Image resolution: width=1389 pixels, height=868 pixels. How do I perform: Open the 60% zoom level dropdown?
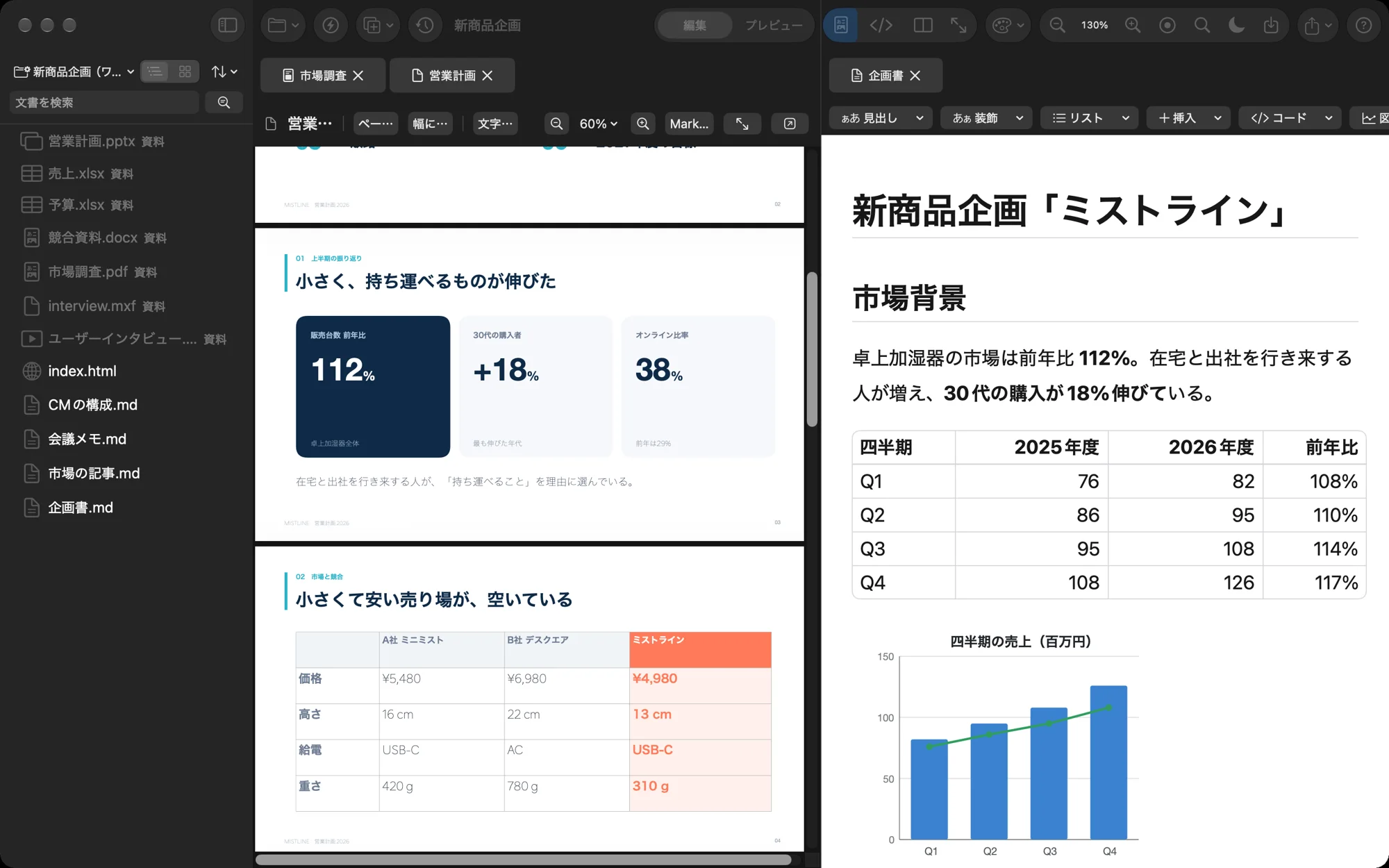tap(599, 124)
